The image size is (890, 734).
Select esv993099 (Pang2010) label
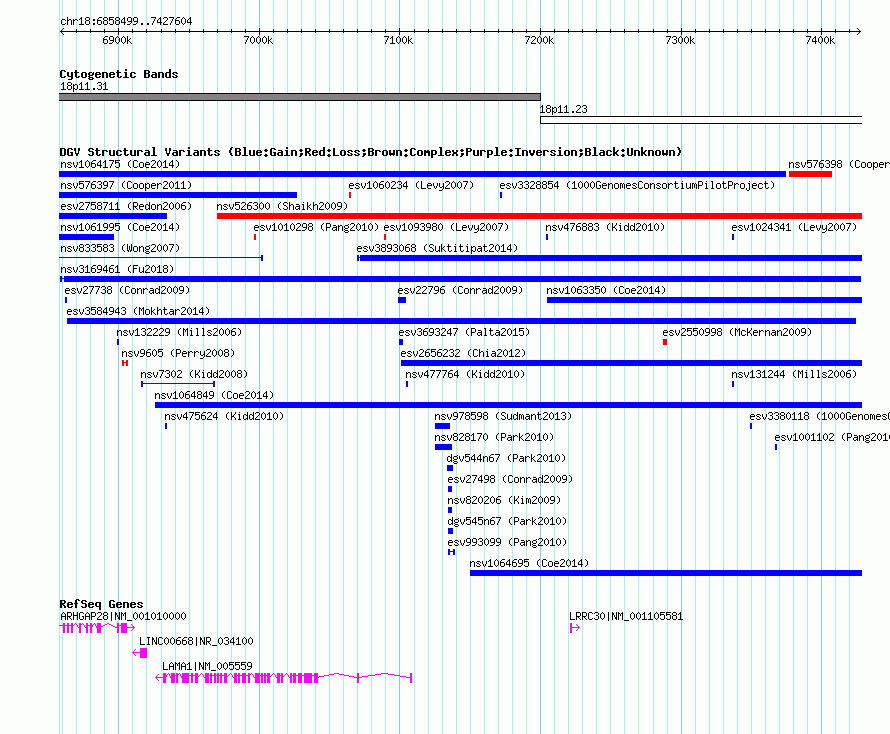[x=507, y=542]
